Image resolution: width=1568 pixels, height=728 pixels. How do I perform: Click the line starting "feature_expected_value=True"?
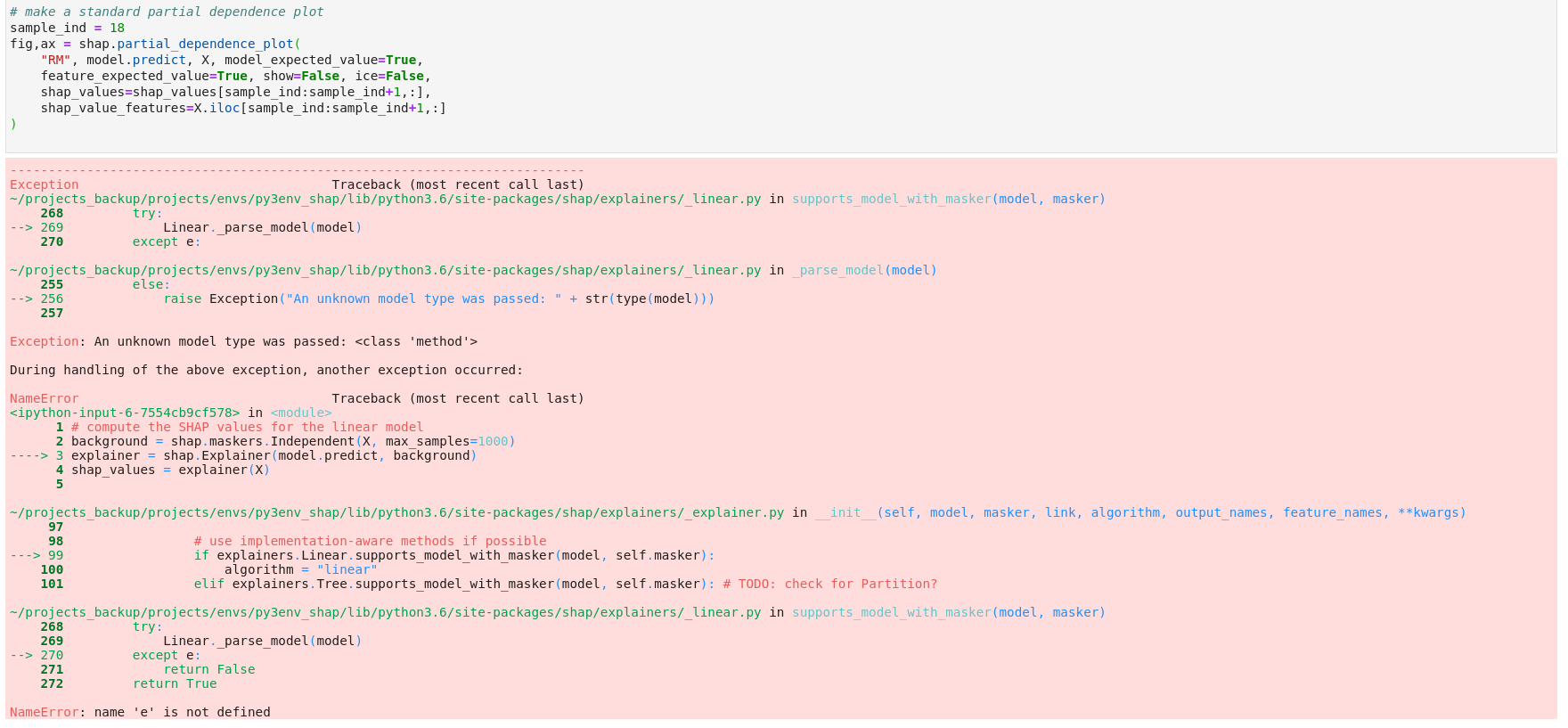pyautogui.click(x=235, y=77)
